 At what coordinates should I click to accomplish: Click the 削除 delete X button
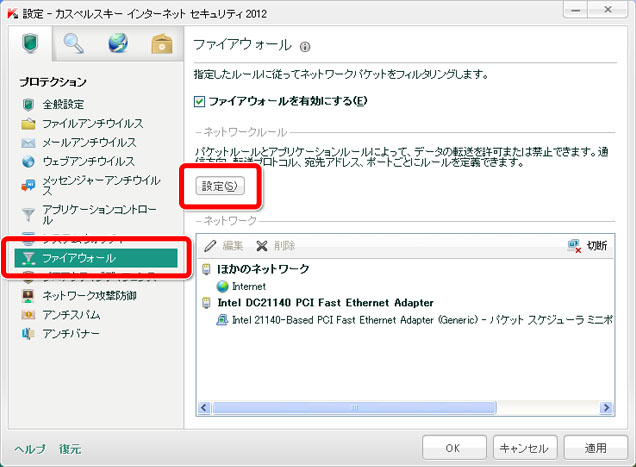[276, 245]
